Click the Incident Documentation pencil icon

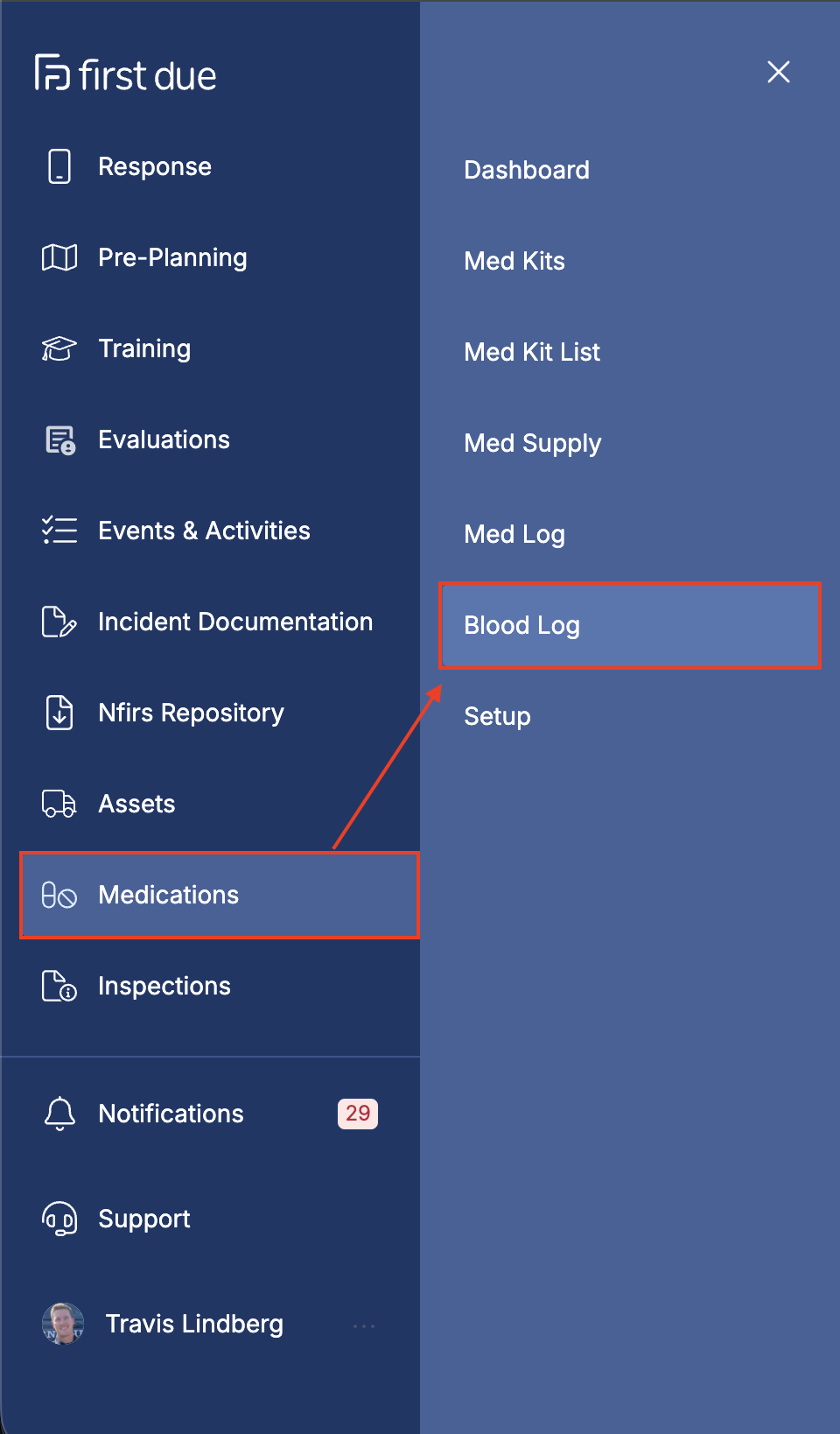(59, 622)
